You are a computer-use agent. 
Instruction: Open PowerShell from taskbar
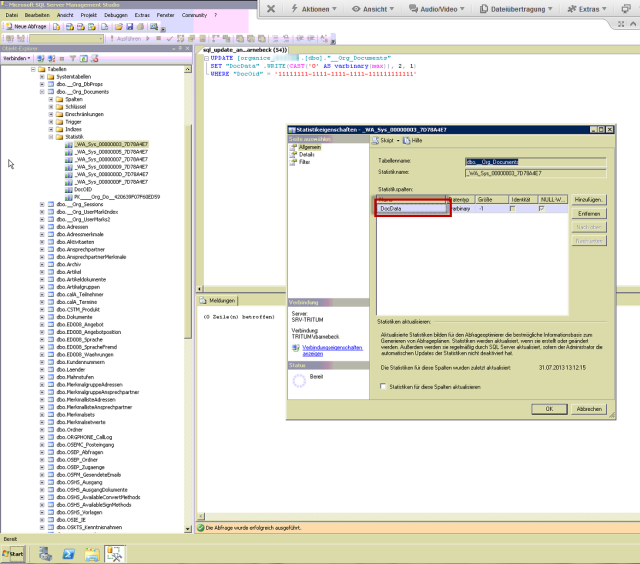pyautogui.click(x=69, y=554)
